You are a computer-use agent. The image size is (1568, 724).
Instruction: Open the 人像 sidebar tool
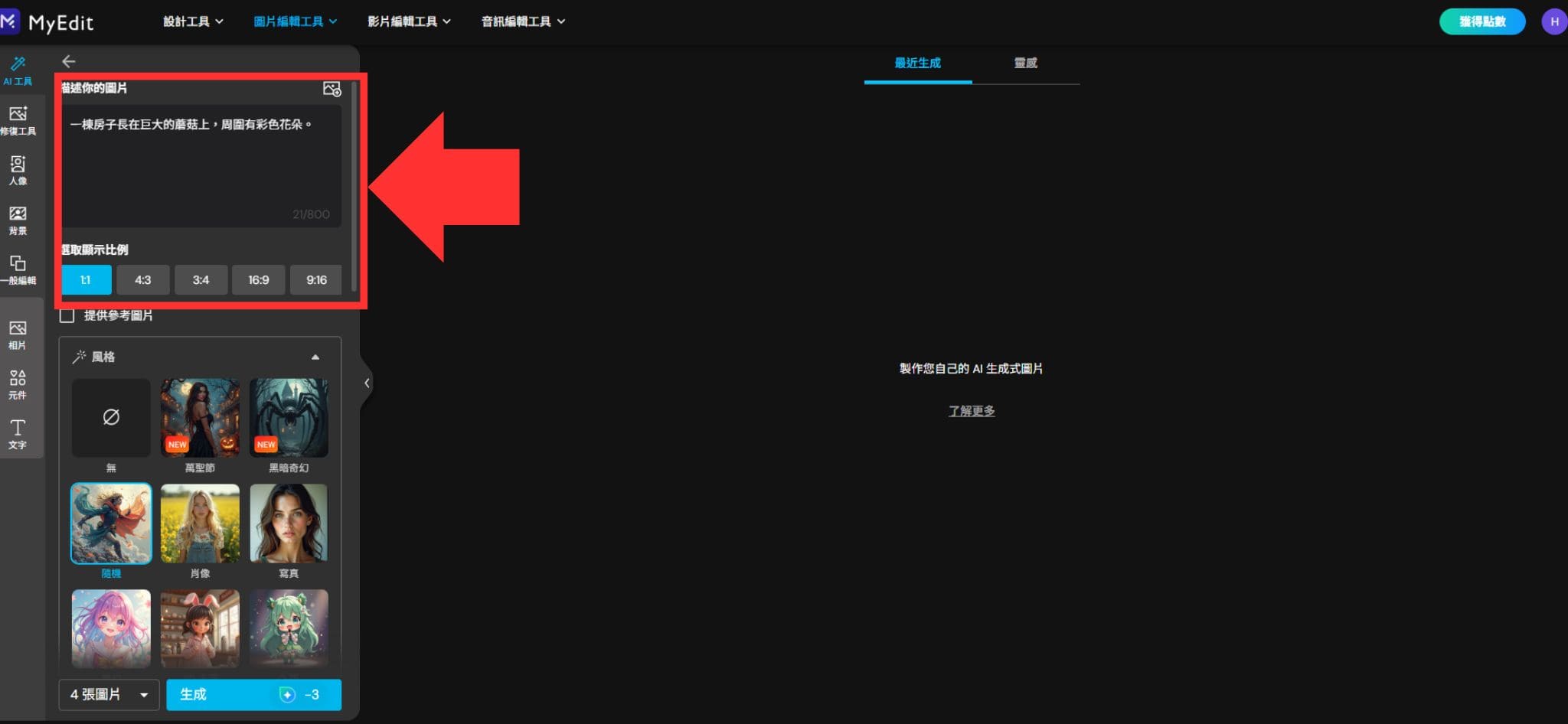click(18, 170)
